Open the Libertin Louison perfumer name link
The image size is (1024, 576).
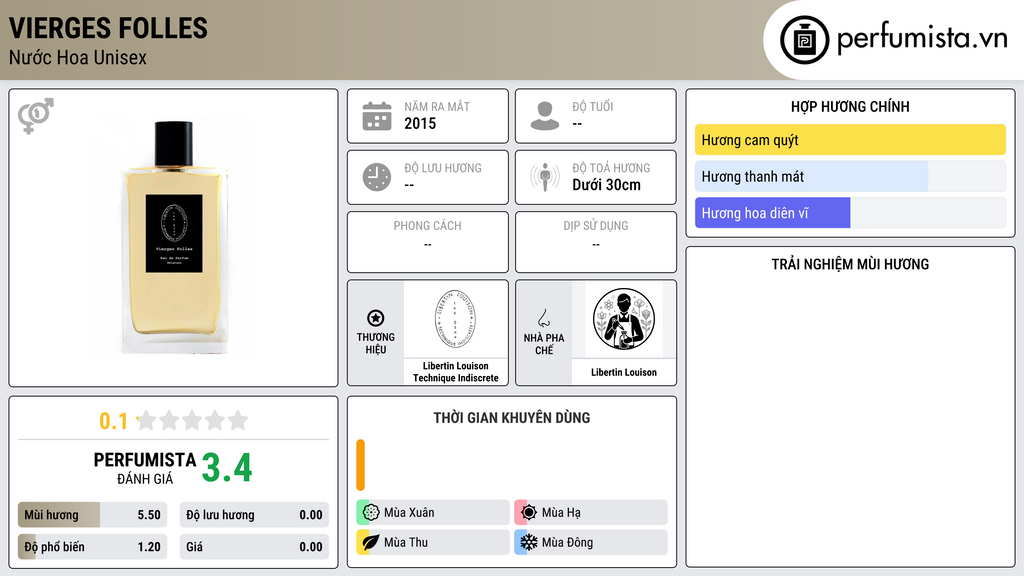[624, 372]
